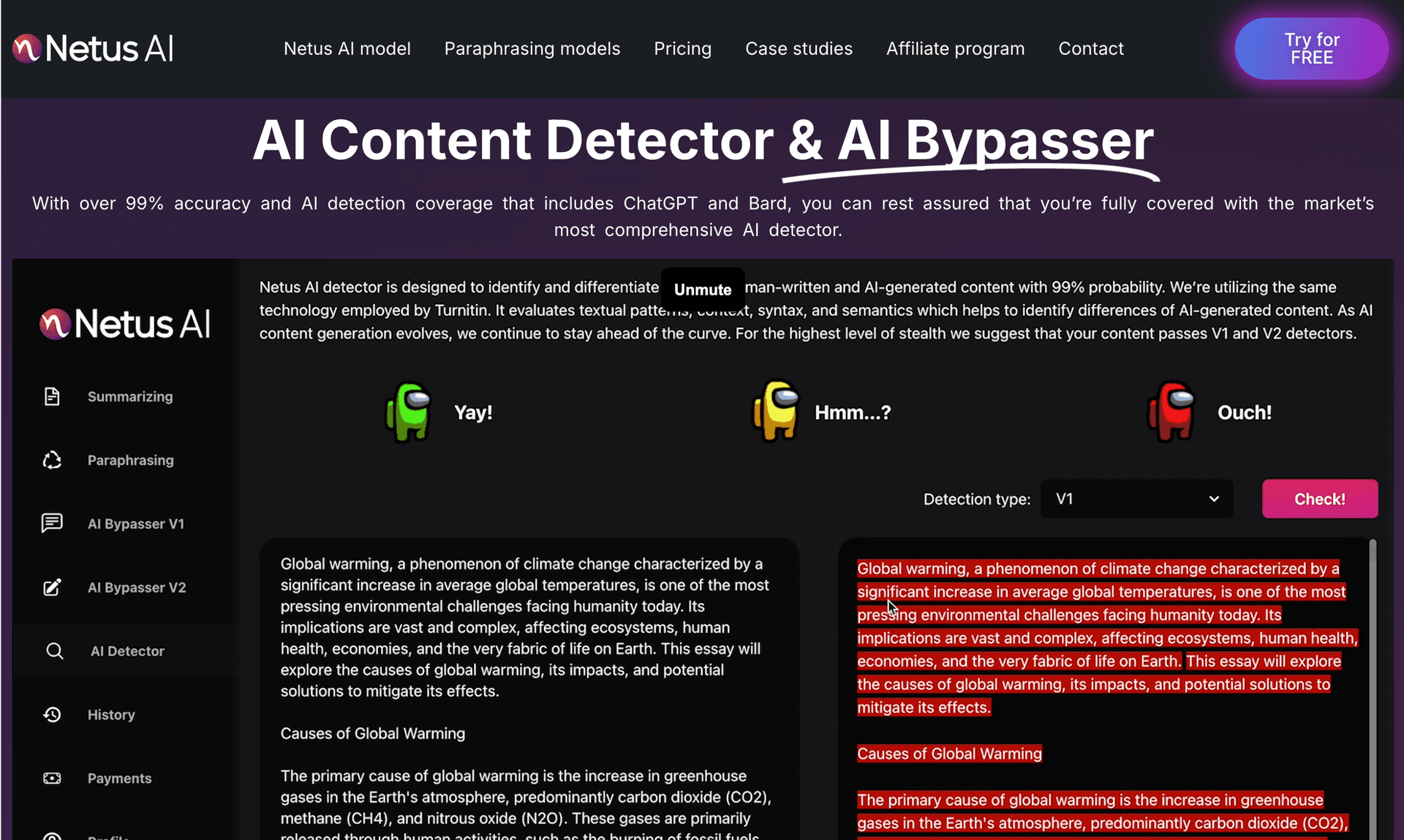Click the Pricing navigation menu item
Viewport: 1404px width, 840px height.
point(682,48)
